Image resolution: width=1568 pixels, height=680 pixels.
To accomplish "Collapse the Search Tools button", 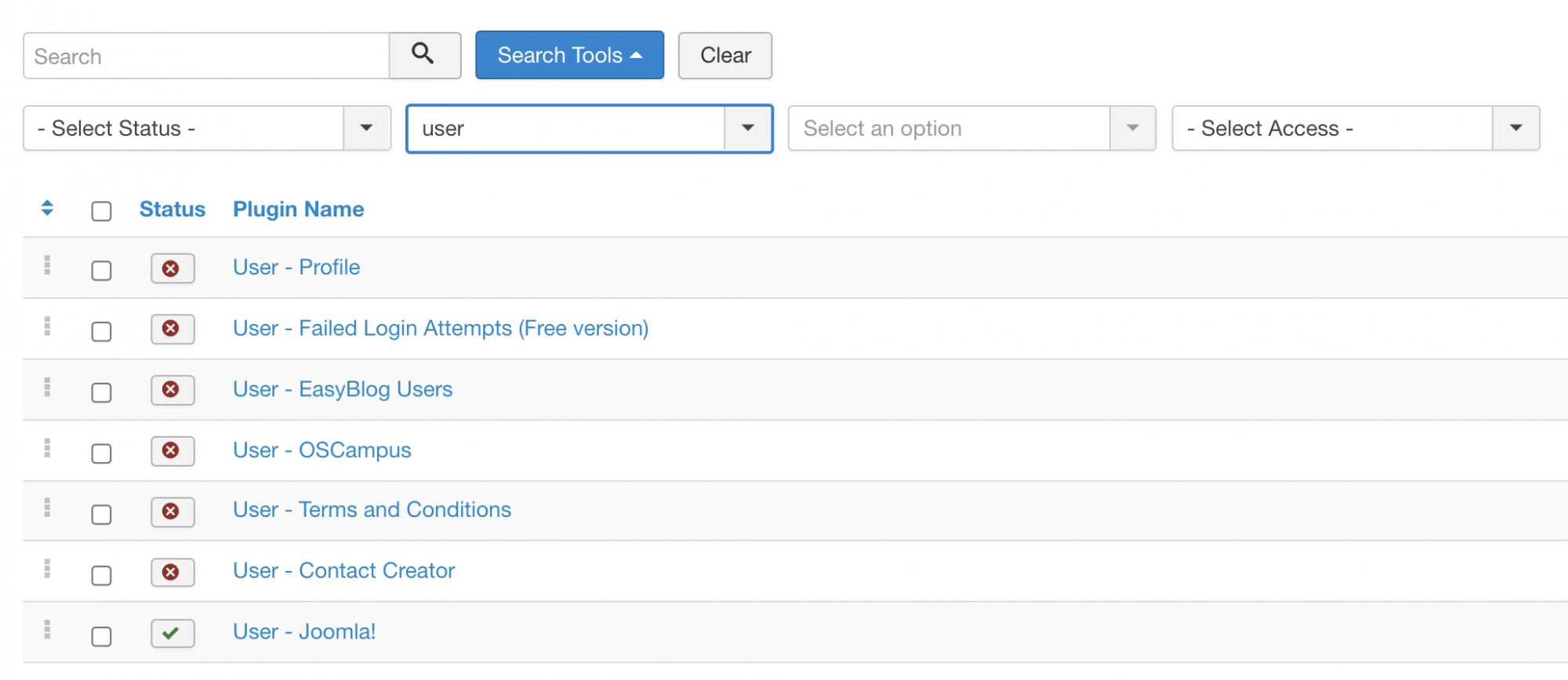I will coord(569,56).
